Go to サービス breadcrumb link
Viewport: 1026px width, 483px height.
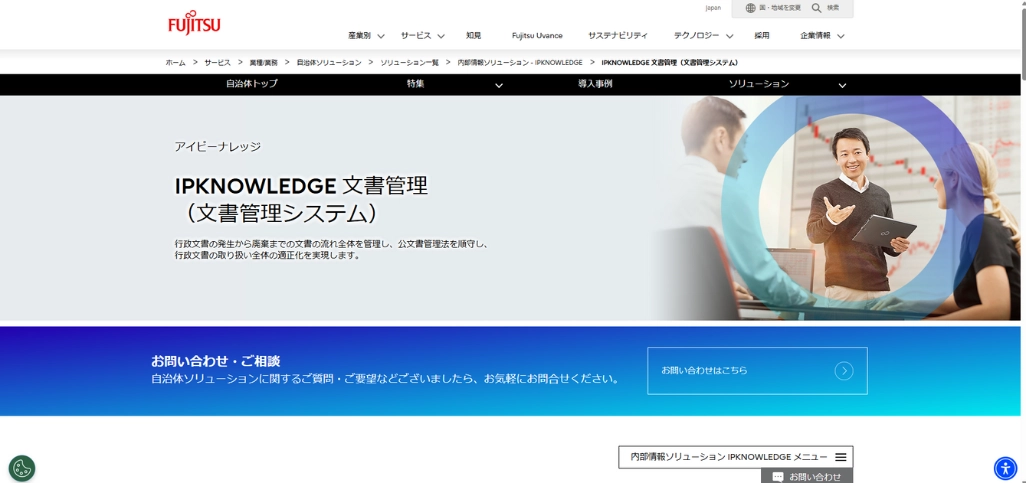coord(217,63)
